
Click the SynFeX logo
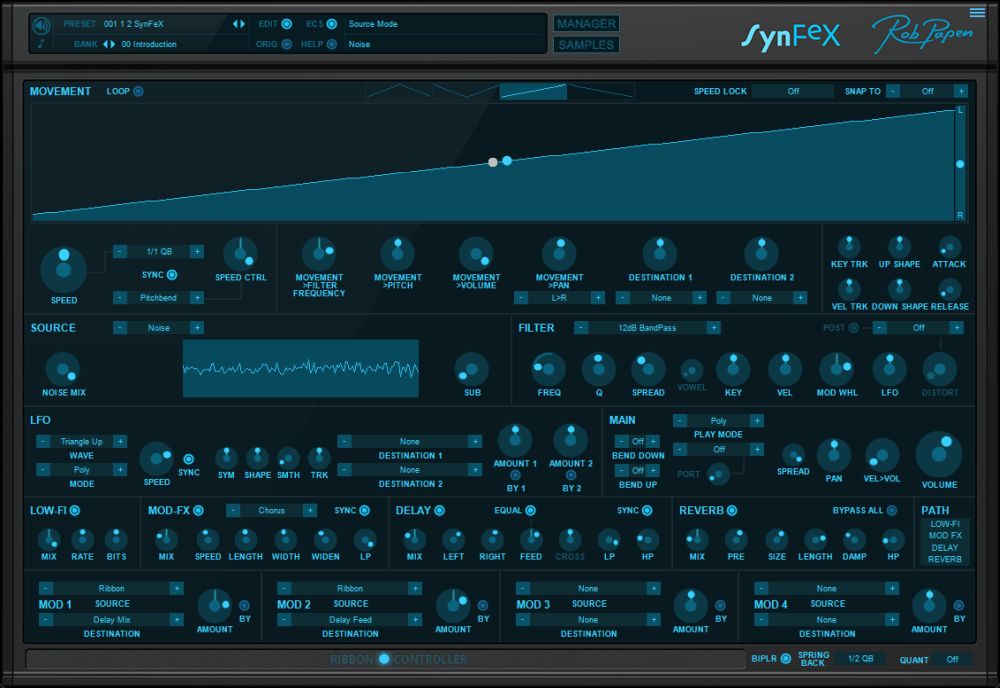click(x=790, y=36)
